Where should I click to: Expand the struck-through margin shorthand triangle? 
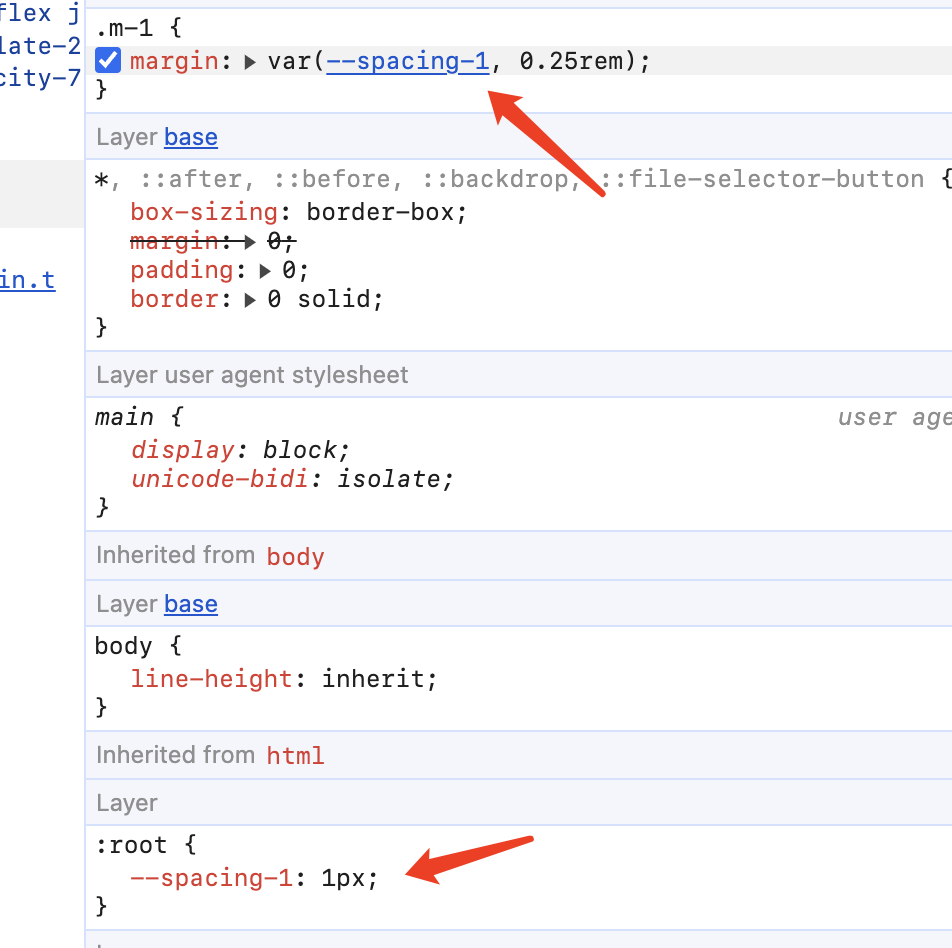tap(250, 242)
